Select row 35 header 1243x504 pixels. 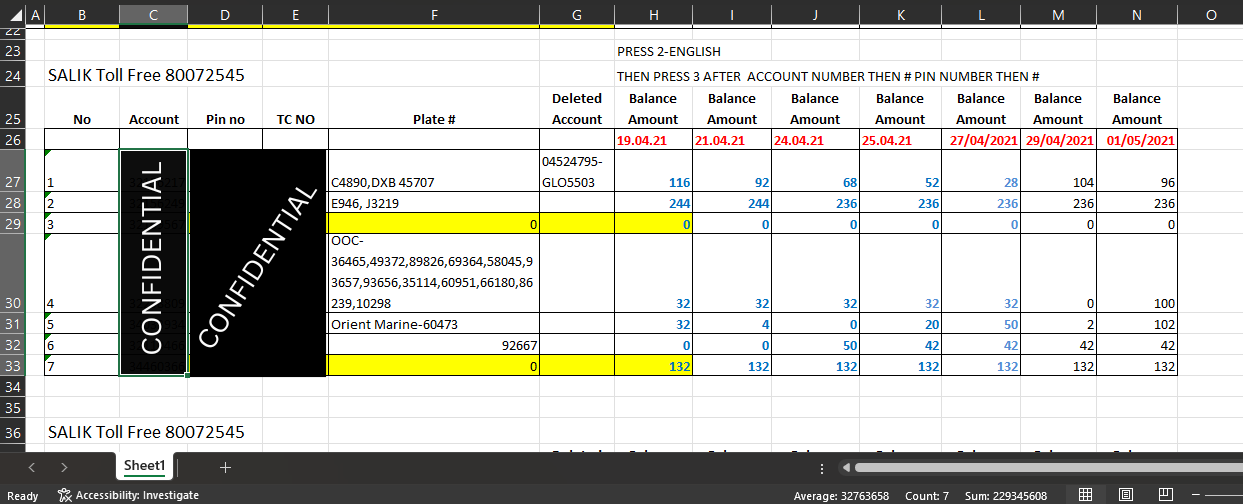click(13, 408)
